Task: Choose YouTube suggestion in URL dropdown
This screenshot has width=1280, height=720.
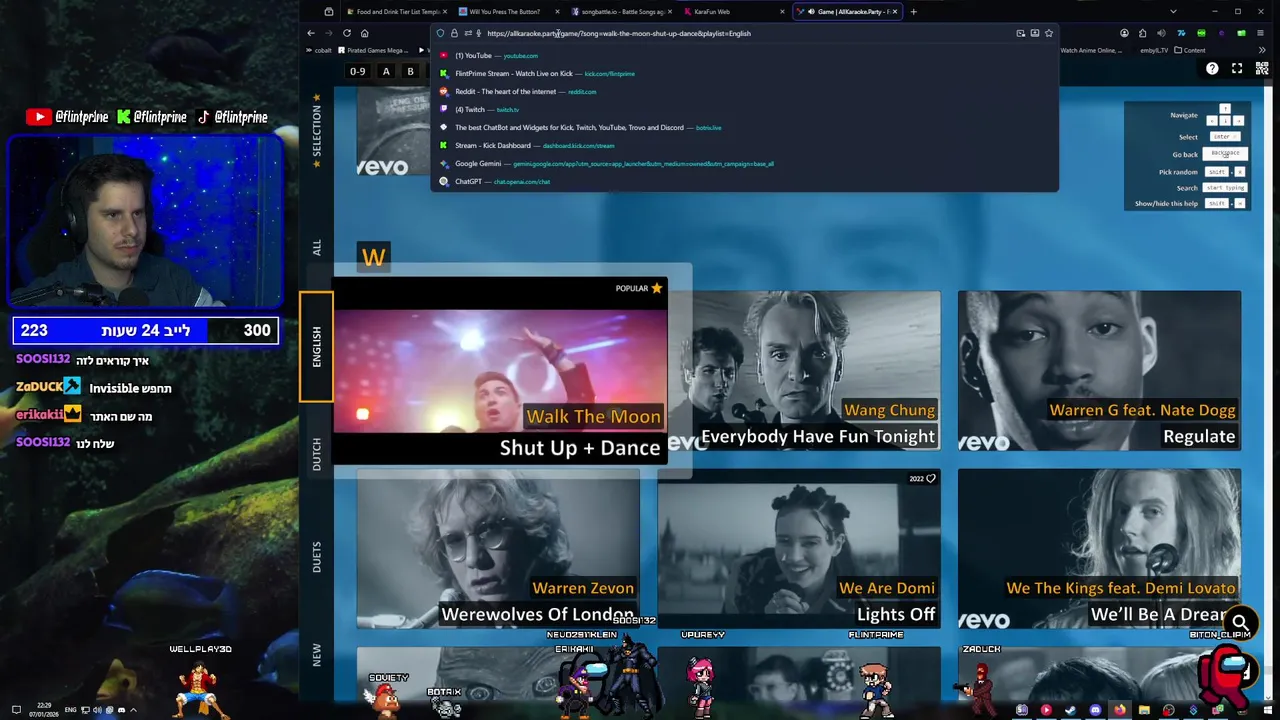Action: (745, 55)
